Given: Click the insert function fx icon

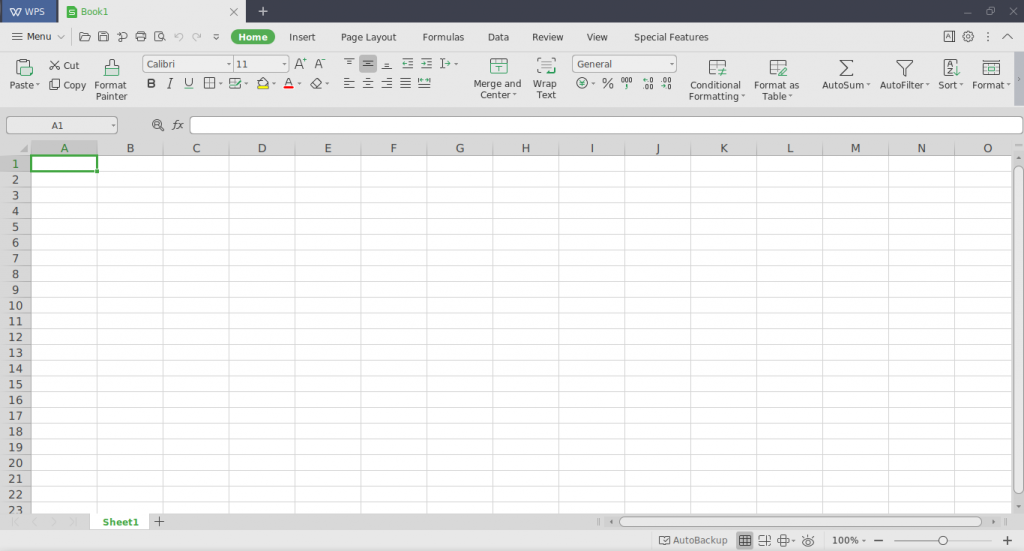Looking at the screenshot, I should (178, 125).
